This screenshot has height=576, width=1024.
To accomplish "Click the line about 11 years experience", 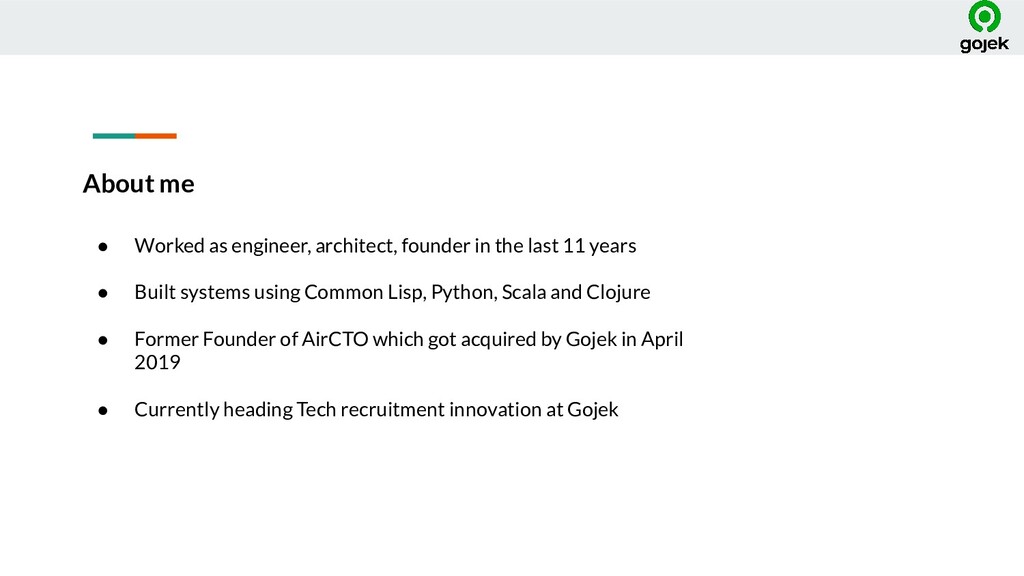I will (385, 246).
